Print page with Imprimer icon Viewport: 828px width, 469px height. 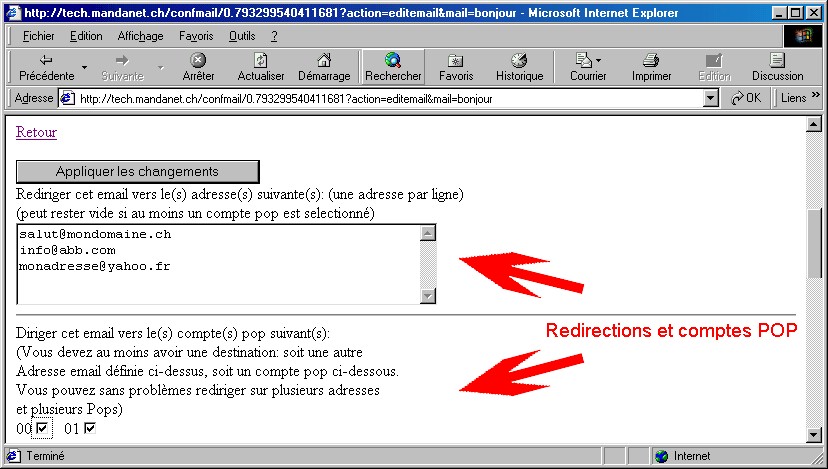point(651,61)
